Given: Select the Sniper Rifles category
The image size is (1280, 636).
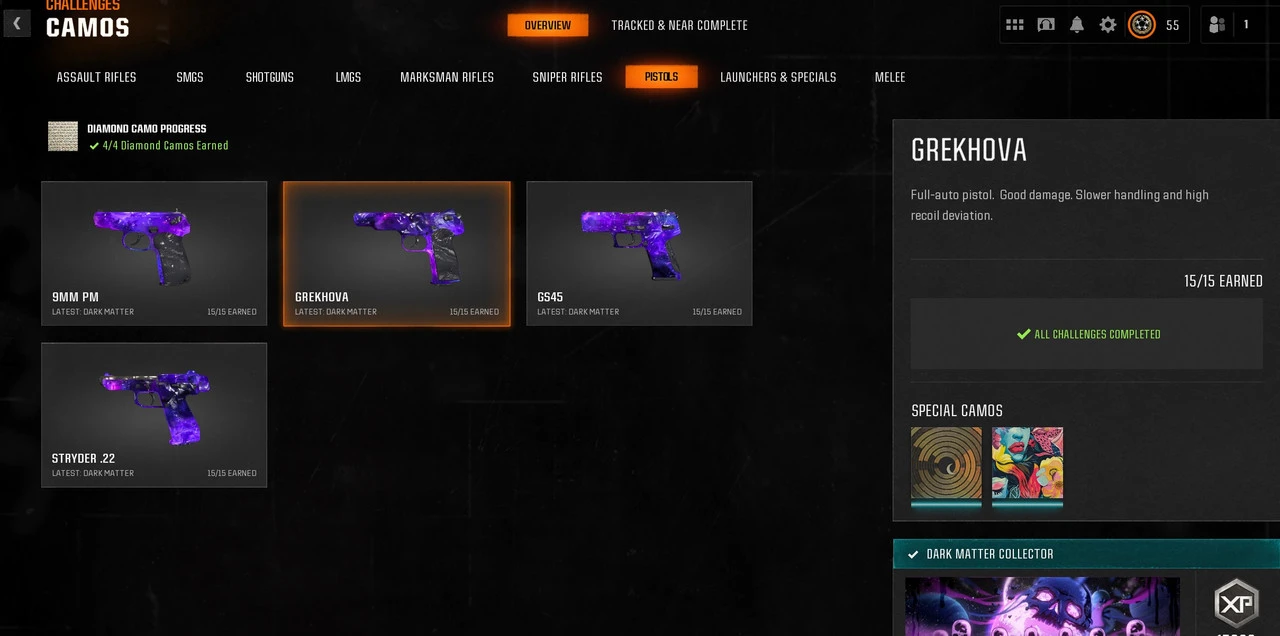Looking at the screenshot, I should coord(567,77).
